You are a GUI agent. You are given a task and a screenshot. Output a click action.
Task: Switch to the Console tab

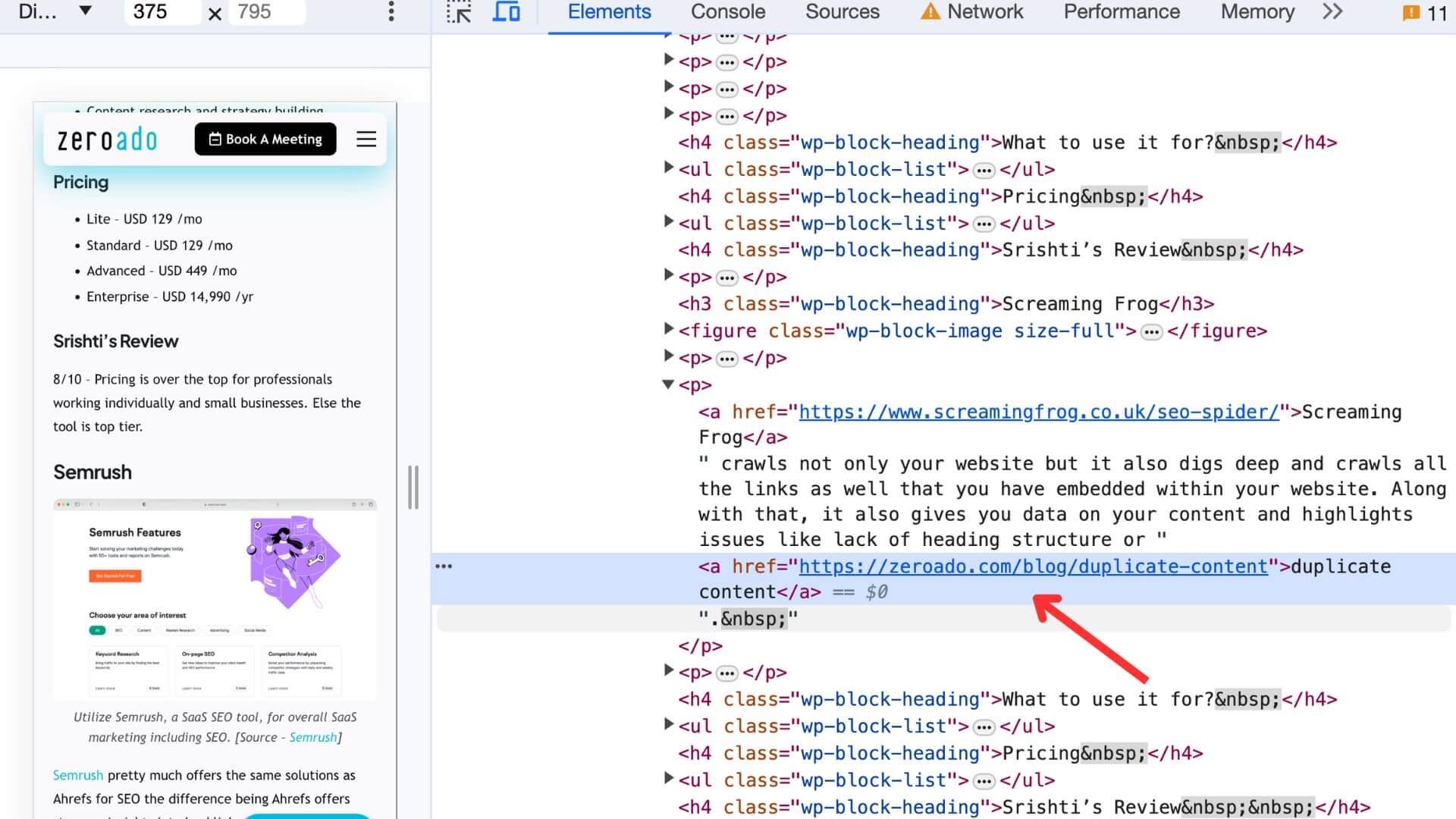(x=728, y=12)
